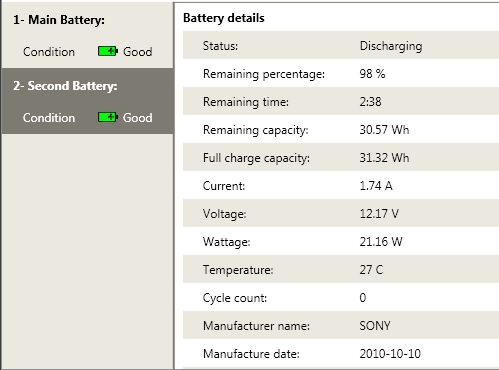The image size is (499, 370).
Task: Select the Cycle count value 0
Action: [x=363, y=298]
